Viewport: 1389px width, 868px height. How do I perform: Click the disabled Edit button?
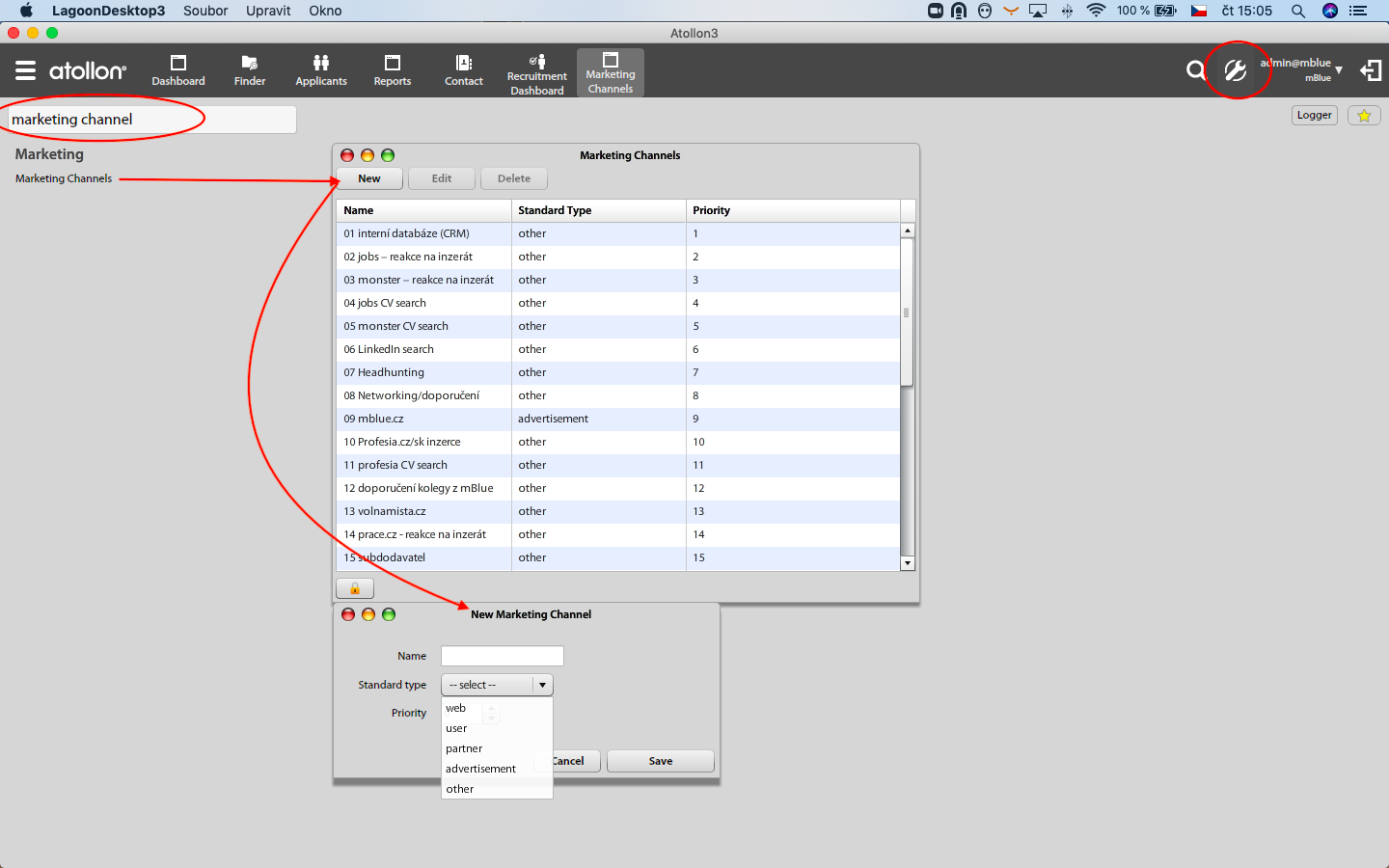(x=442, y=178)
